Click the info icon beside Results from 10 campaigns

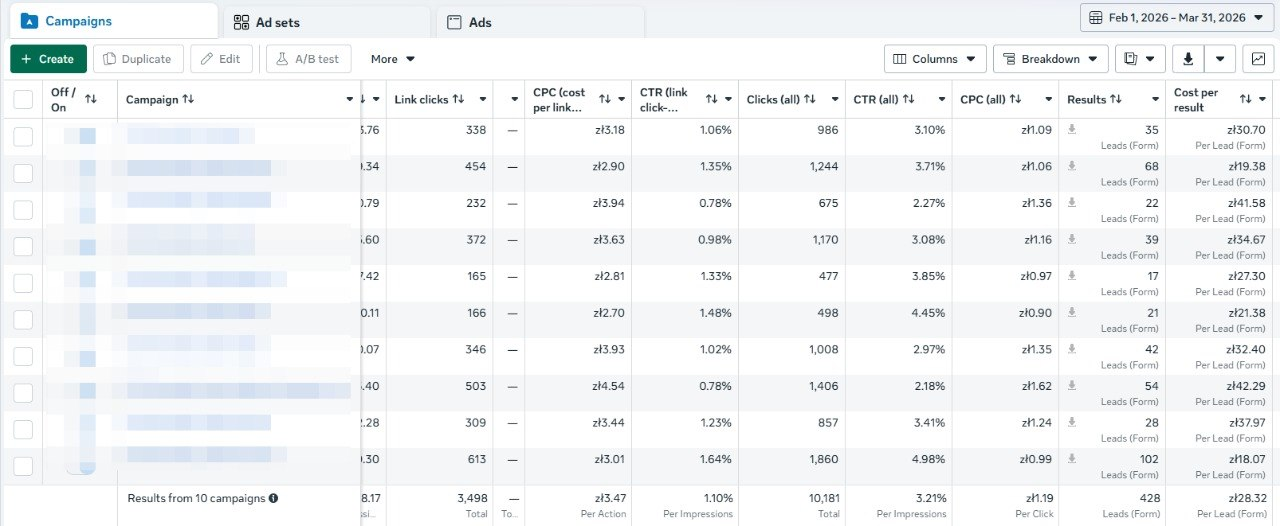point(273,498)
